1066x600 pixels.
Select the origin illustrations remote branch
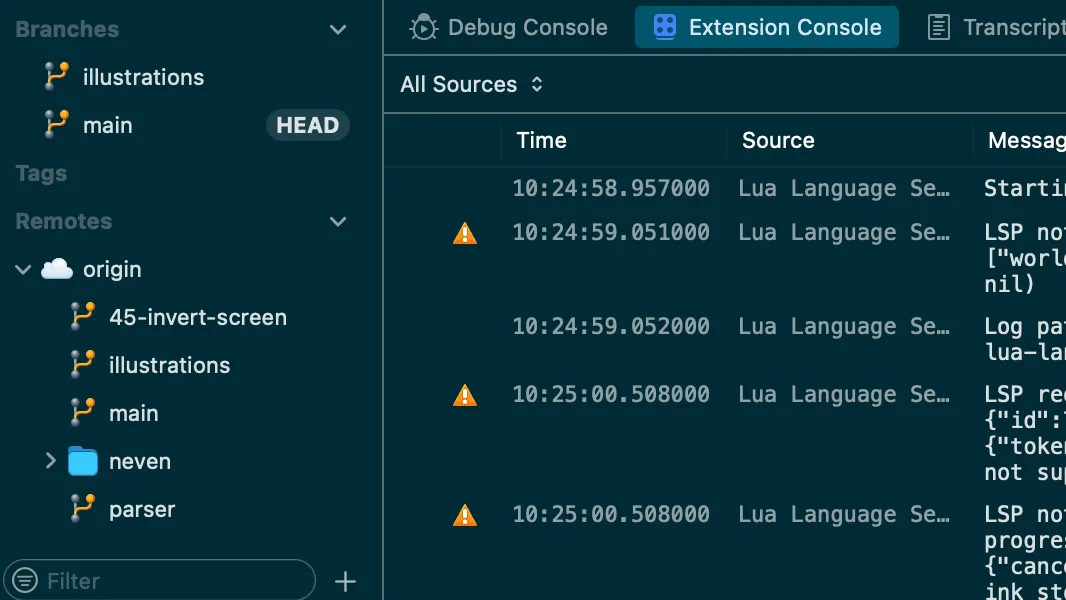click(x=169, y=366)
